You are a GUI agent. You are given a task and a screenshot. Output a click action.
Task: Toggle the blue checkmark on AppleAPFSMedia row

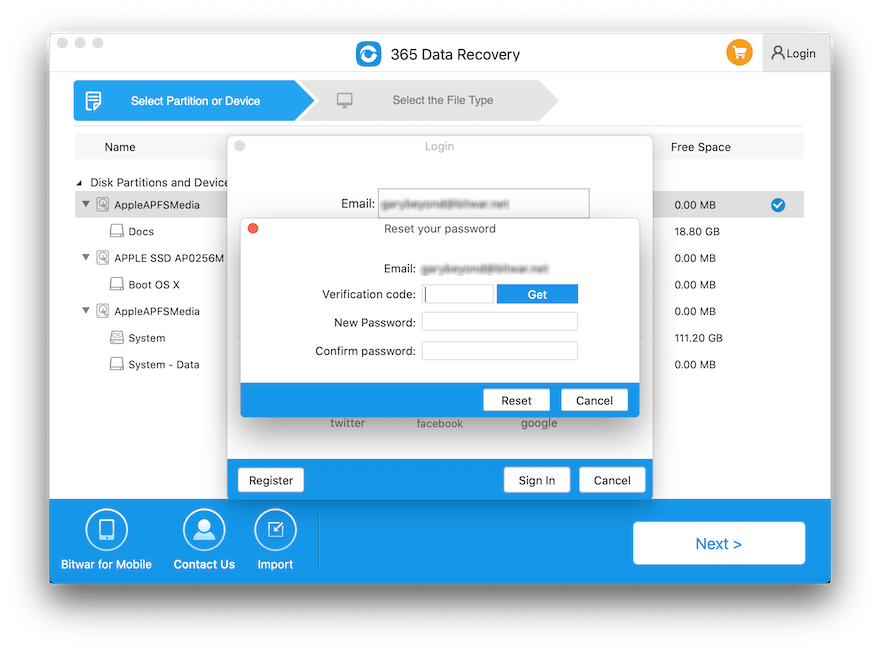(778, 205)
